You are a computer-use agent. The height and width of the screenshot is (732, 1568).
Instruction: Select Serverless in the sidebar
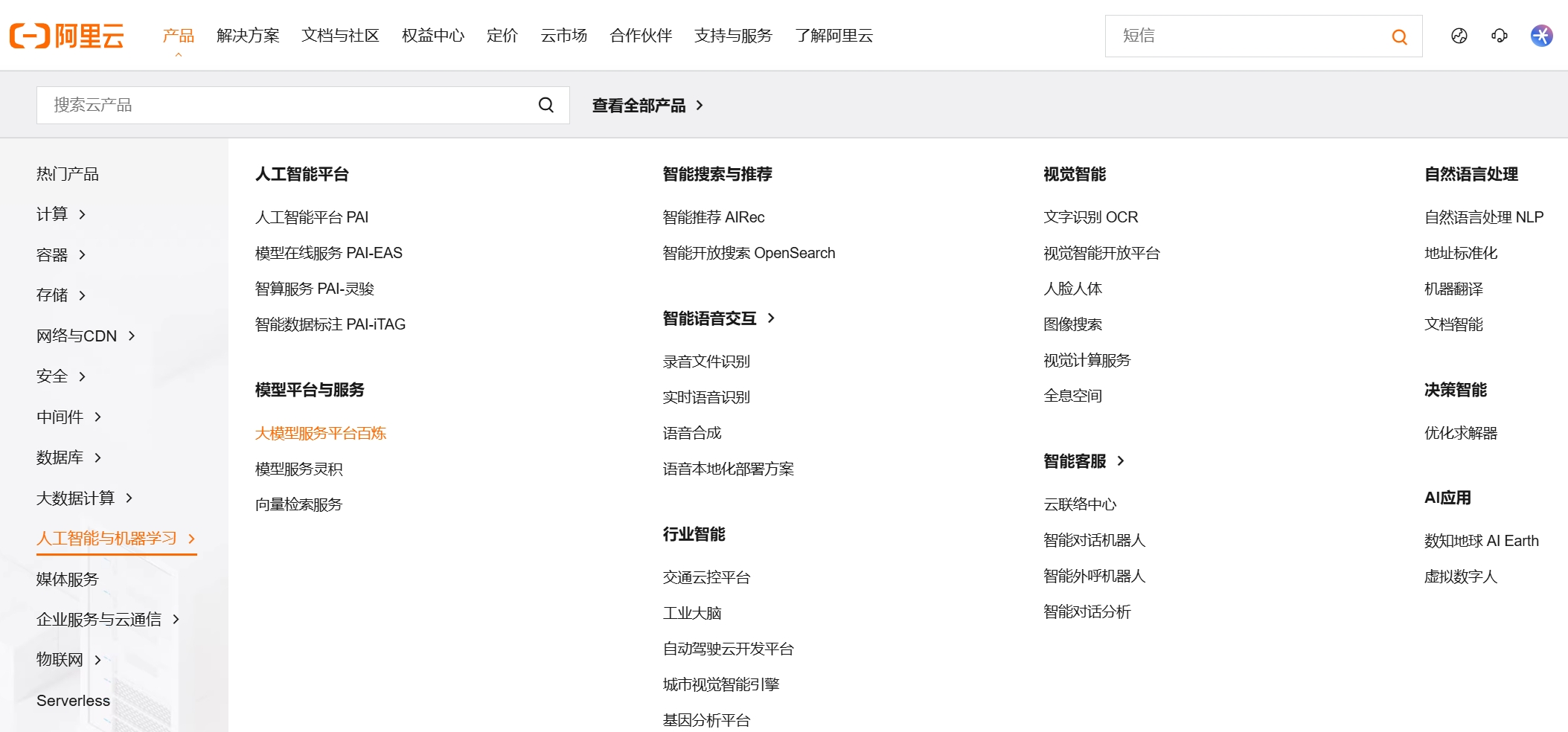pyautogui.click(x=73, y=701)
